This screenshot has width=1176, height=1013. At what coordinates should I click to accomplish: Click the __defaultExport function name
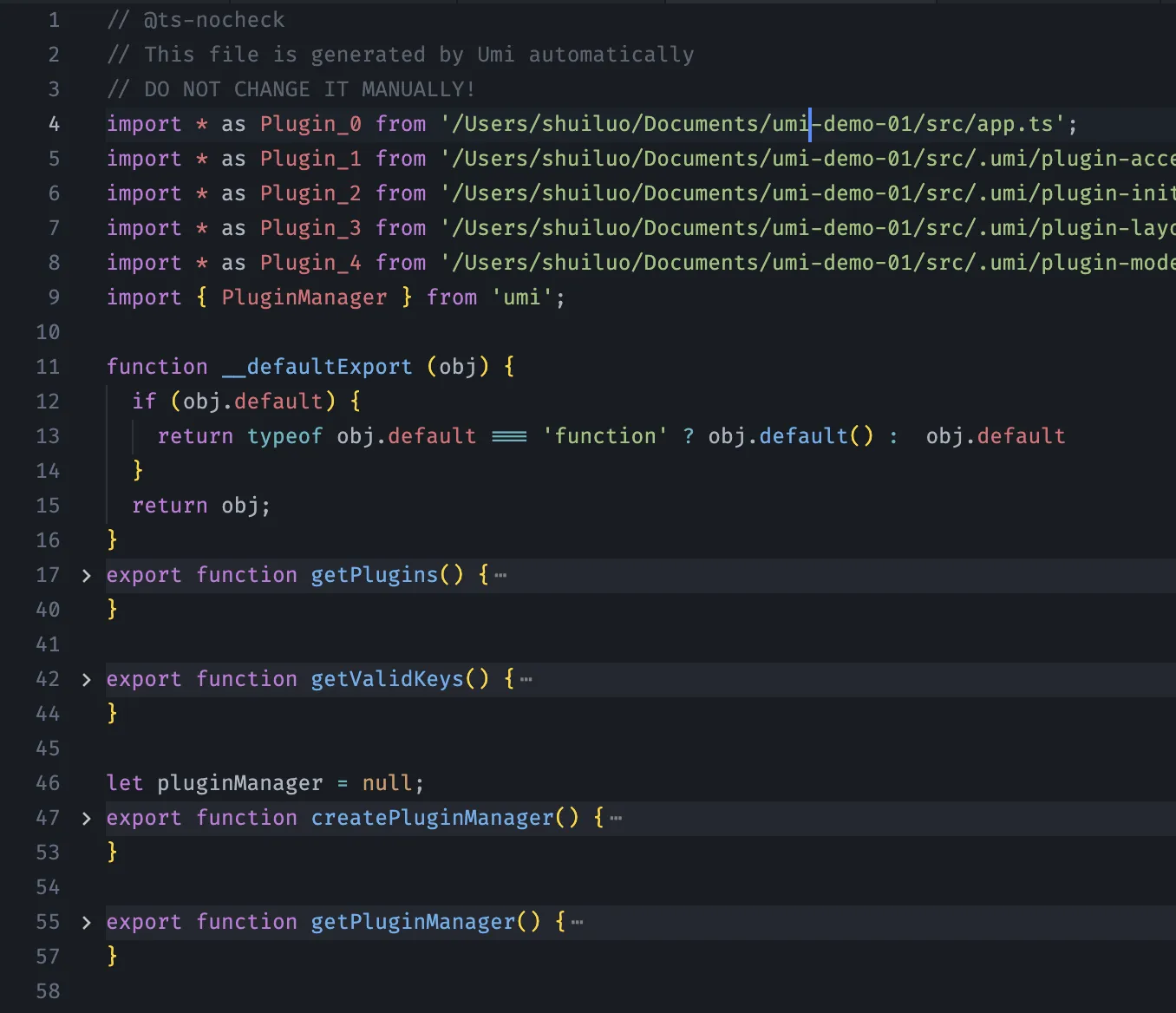[317, 367]
